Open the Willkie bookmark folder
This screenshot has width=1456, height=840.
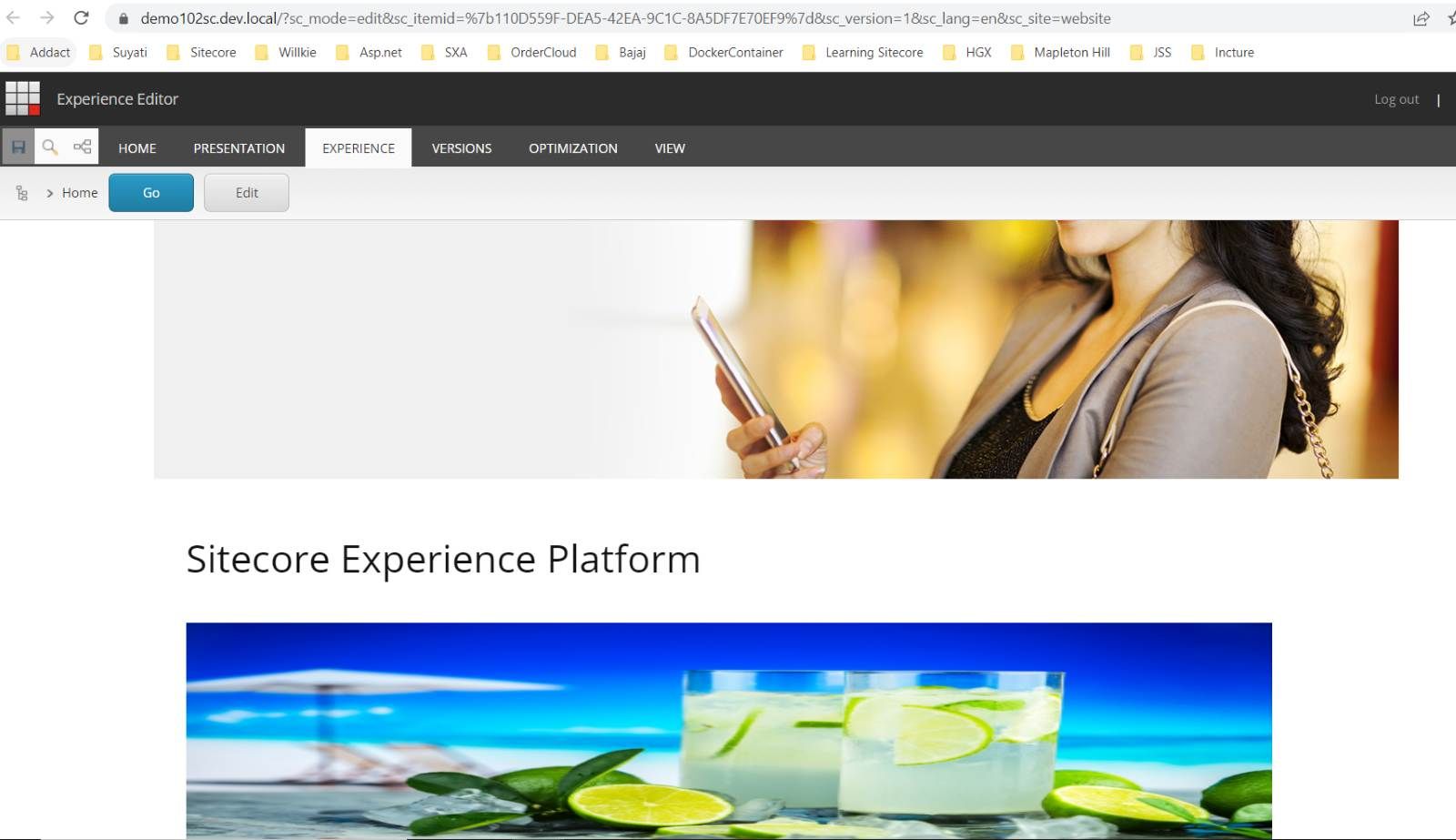(286, 53)
